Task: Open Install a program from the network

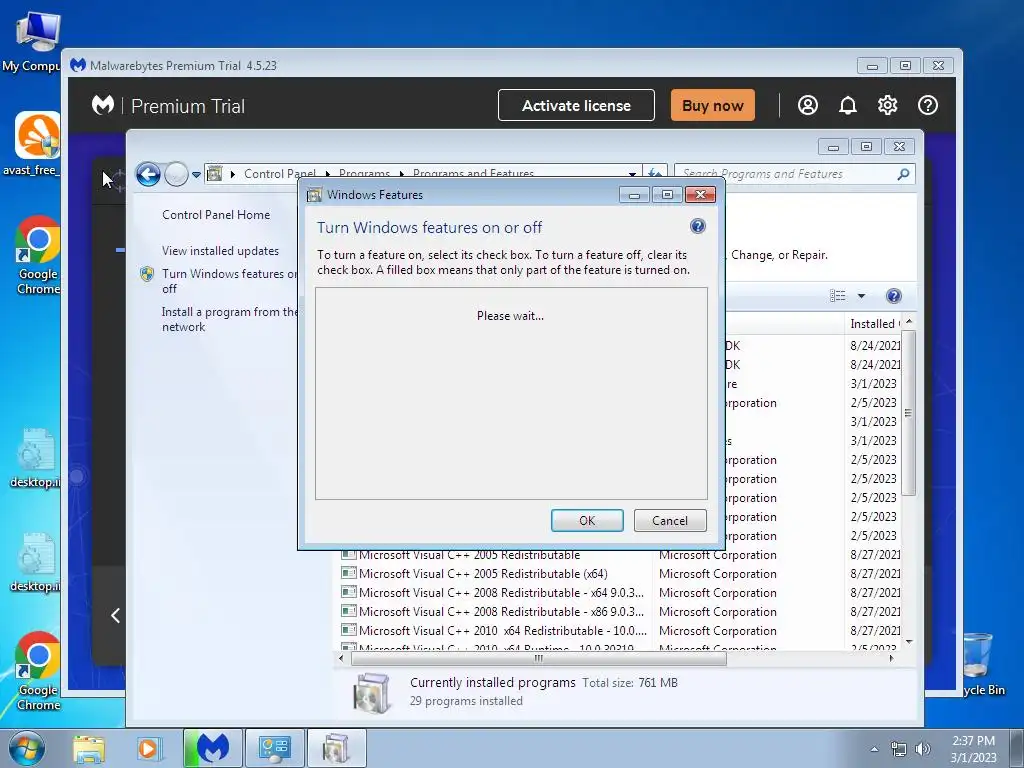Action: point(229,319)
